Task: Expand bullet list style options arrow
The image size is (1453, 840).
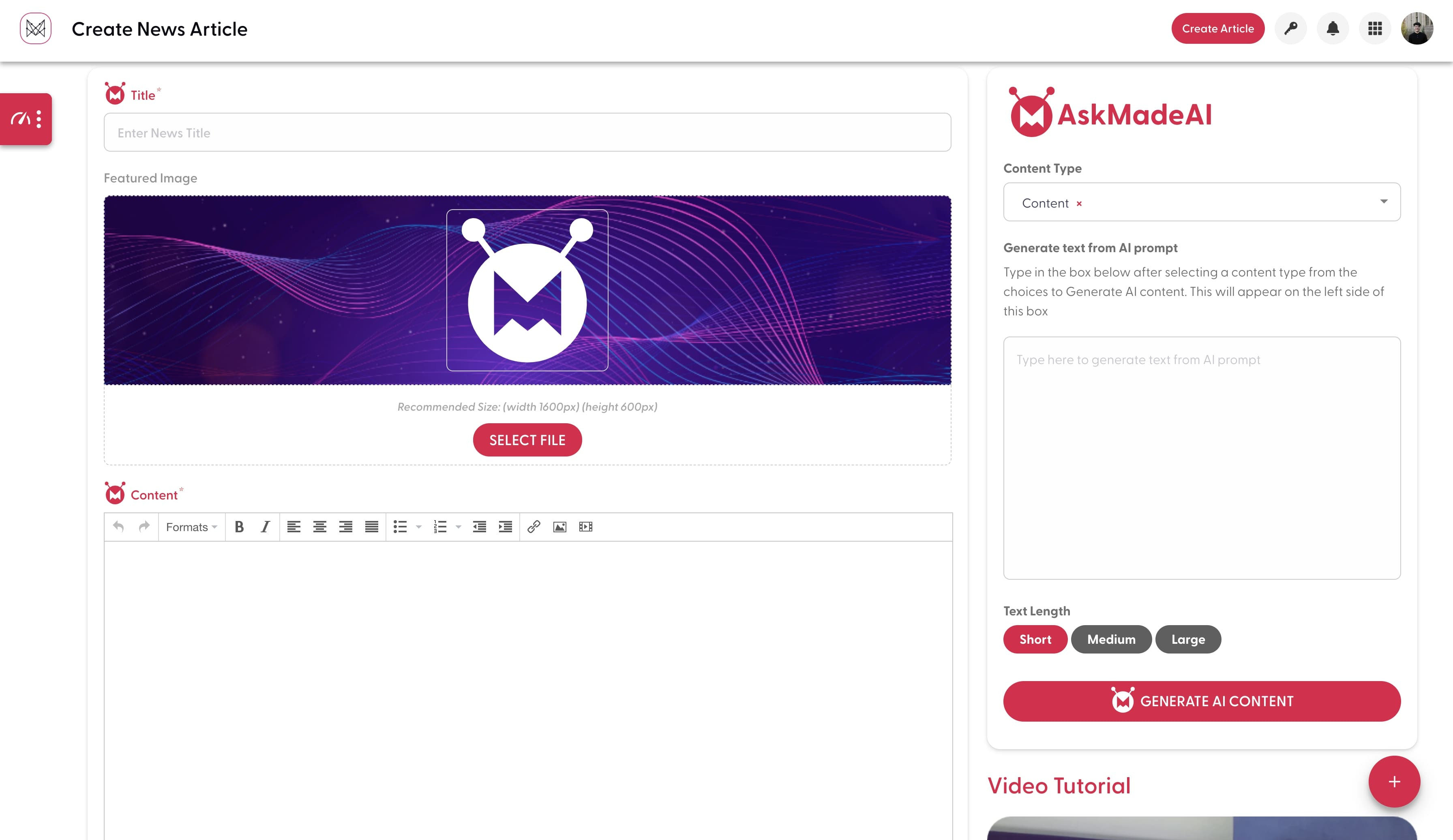Action: click(419, 527)
